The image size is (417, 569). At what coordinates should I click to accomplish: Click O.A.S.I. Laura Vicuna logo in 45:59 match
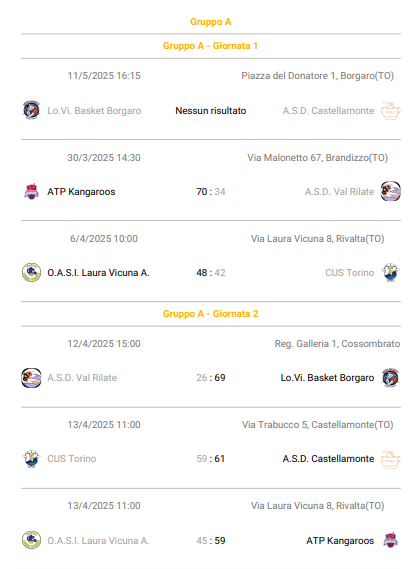(31, 540)
